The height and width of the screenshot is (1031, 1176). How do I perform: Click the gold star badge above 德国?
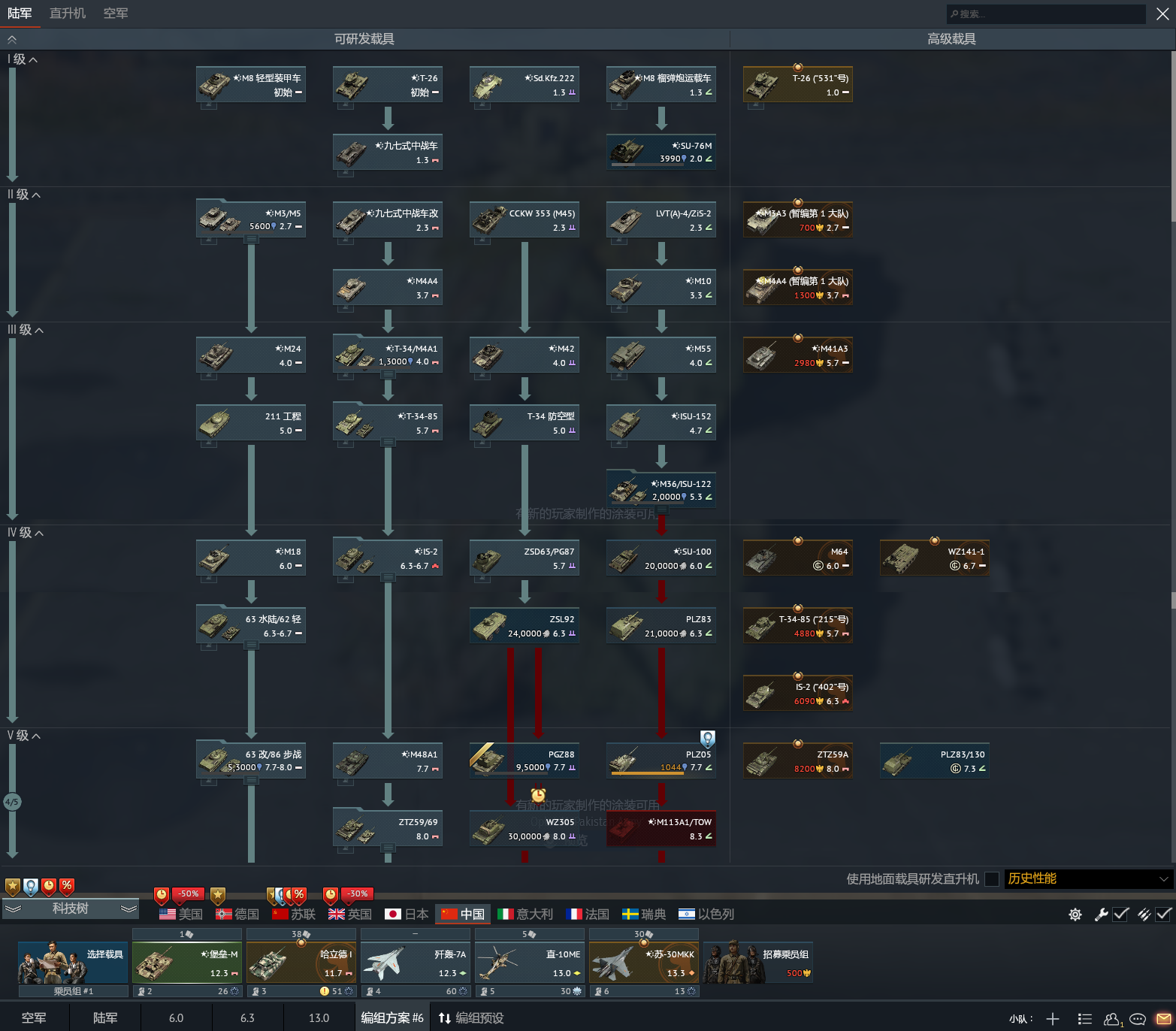point(218,894)
